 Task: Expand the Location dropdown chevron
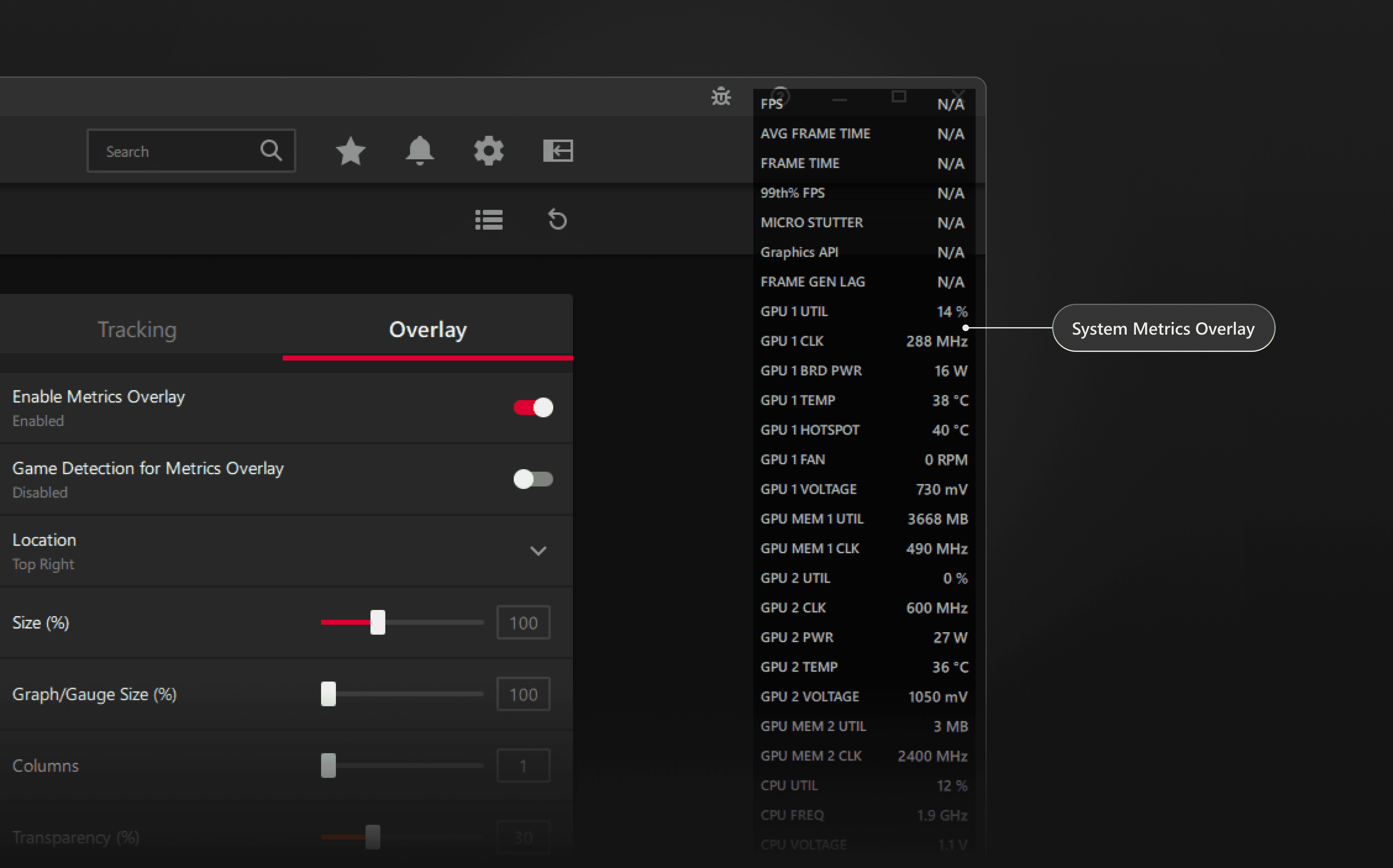pos(538,551)
